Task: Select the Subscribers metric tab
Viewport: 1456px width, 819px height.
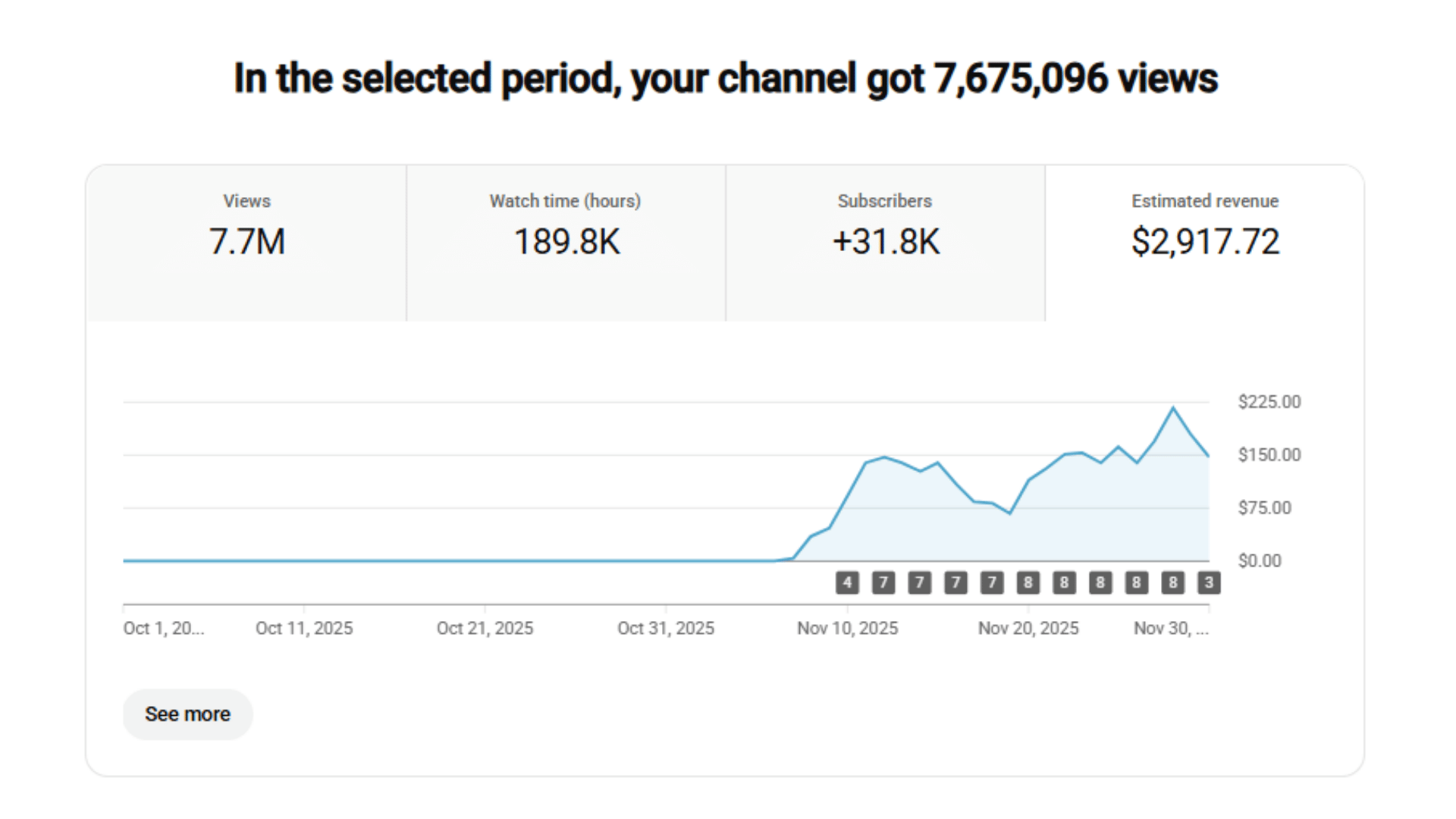Action: coord(885,243)
